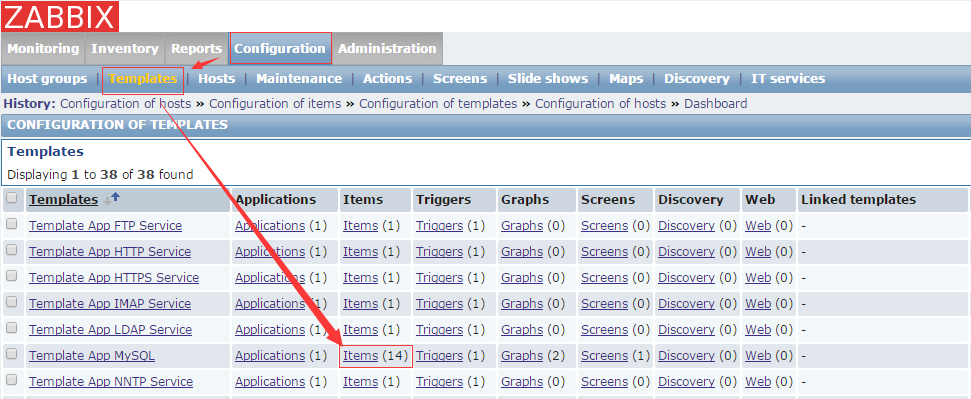The height and width of the screenshot is (399, 971).
Task: Open Graphs of Template App MySQL
Action: coord(522,356)
